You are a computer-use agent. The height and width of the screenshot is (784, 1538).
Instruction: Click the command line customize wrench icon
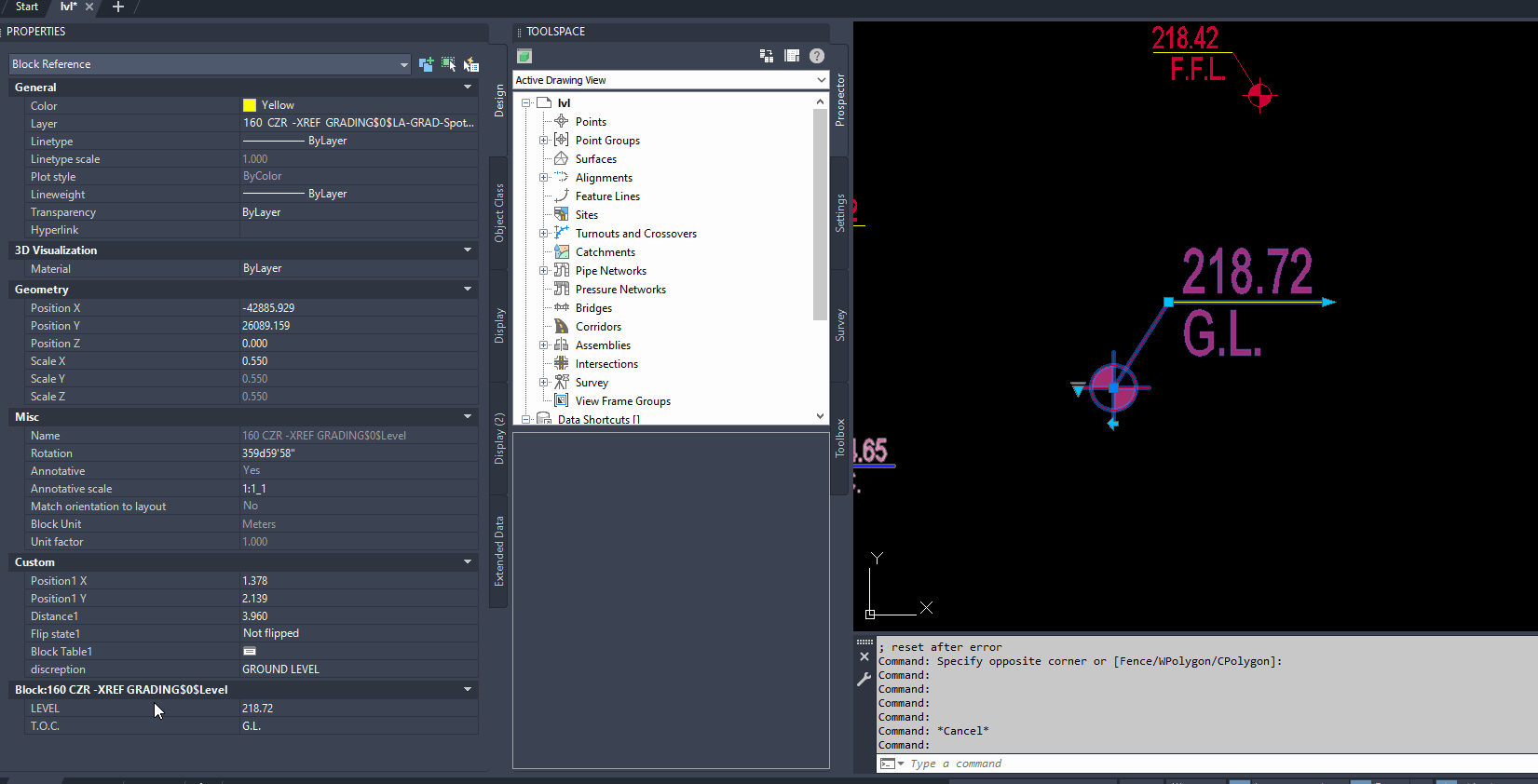pos(864,680)
